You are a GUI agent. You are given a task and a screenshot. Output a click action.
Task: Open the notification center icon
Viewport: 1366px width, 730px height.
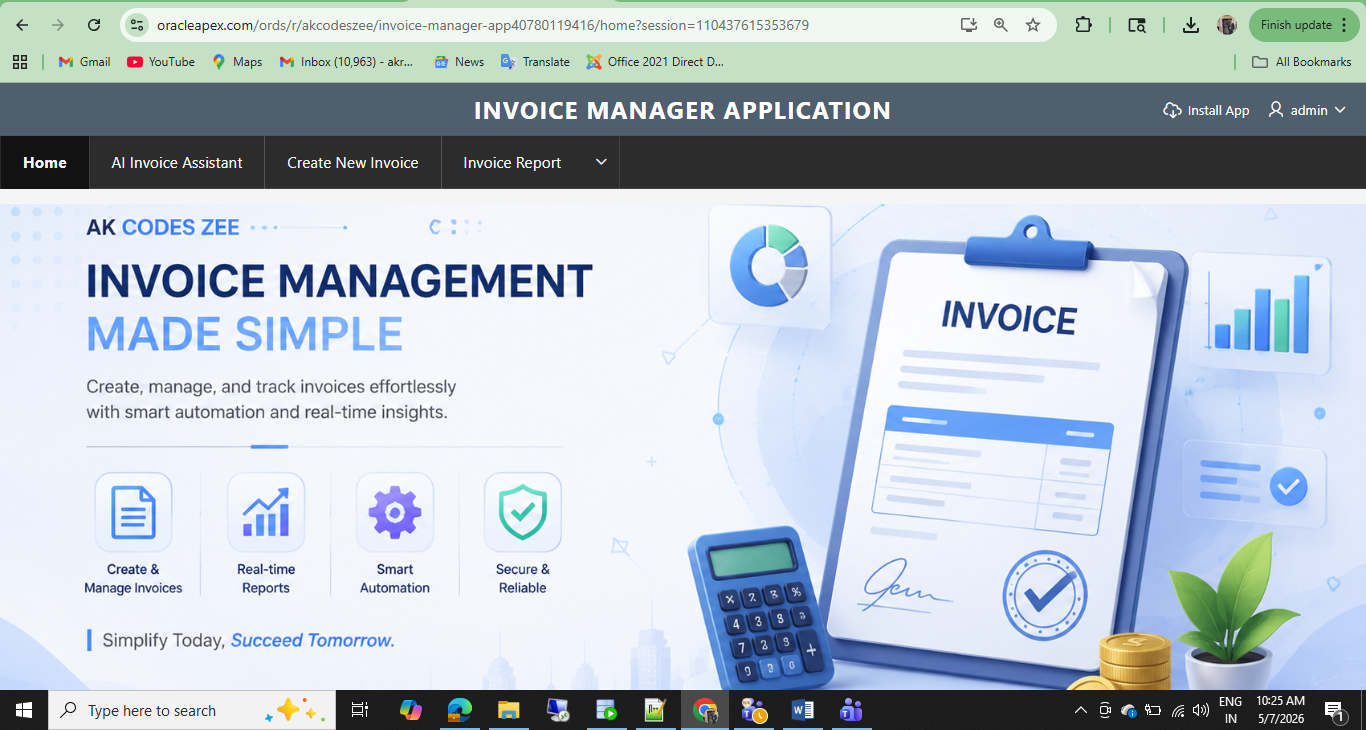1334,710
